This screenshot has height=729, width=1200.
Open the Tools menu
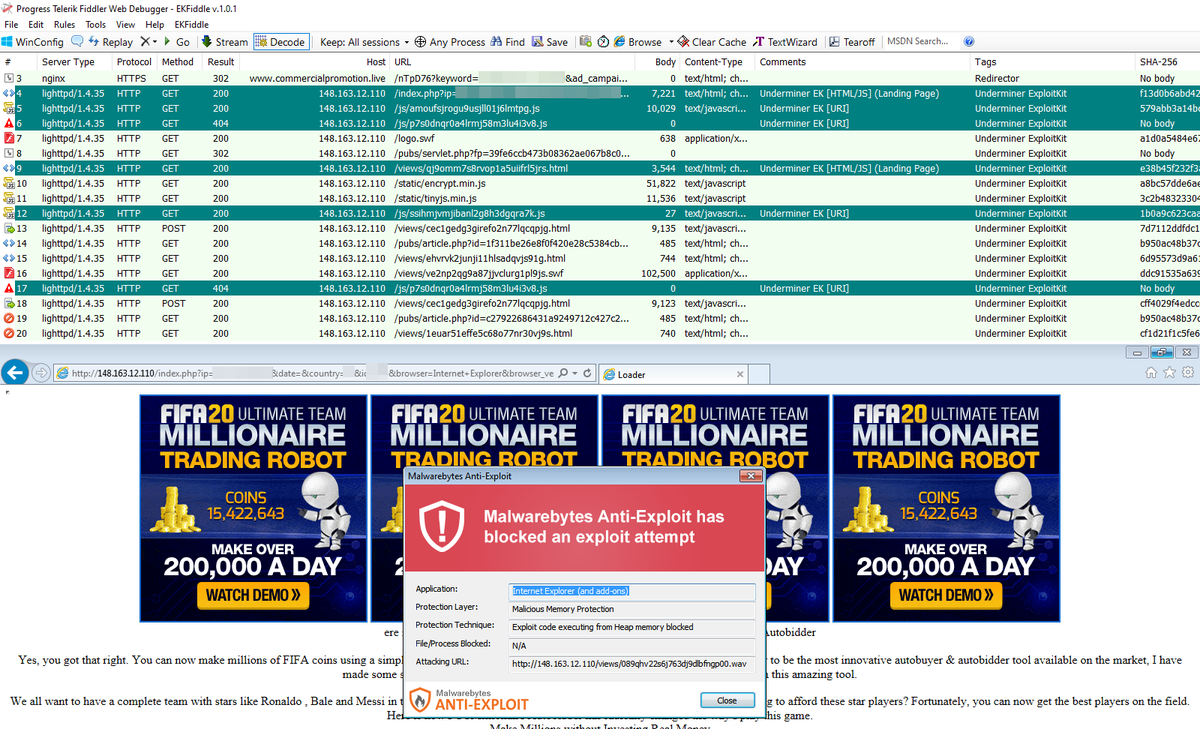[96, 24]
